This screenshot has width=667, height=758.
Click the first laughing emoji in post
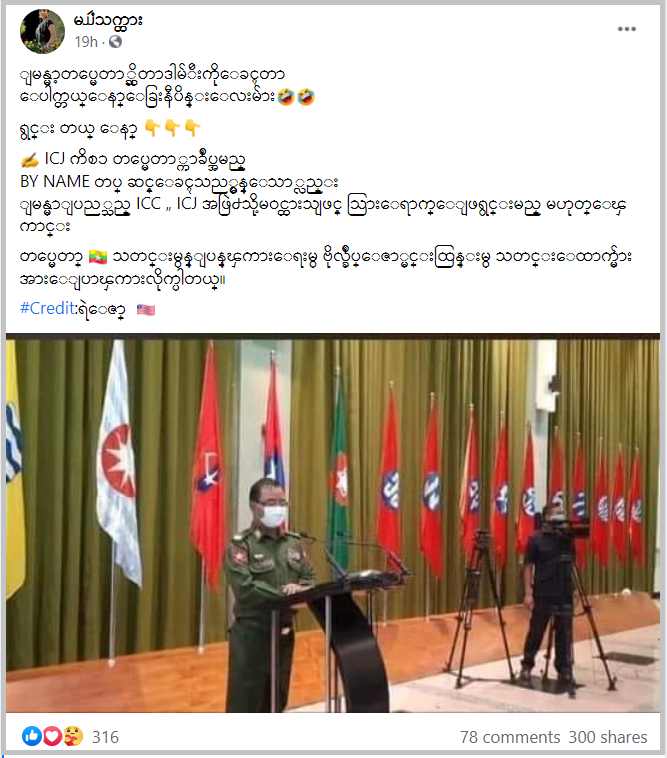coord(286,97)
